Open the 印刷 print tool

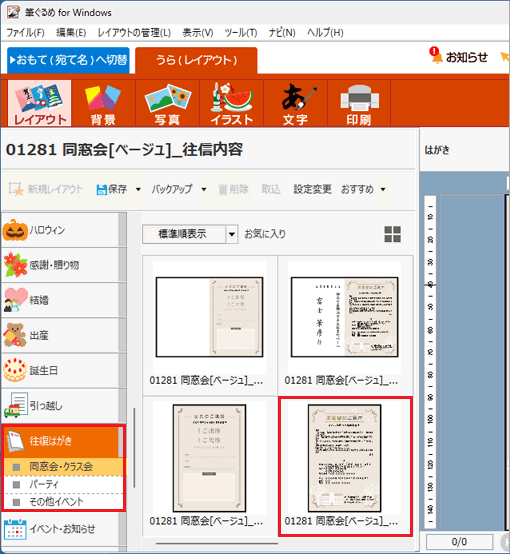click(359, 103)
